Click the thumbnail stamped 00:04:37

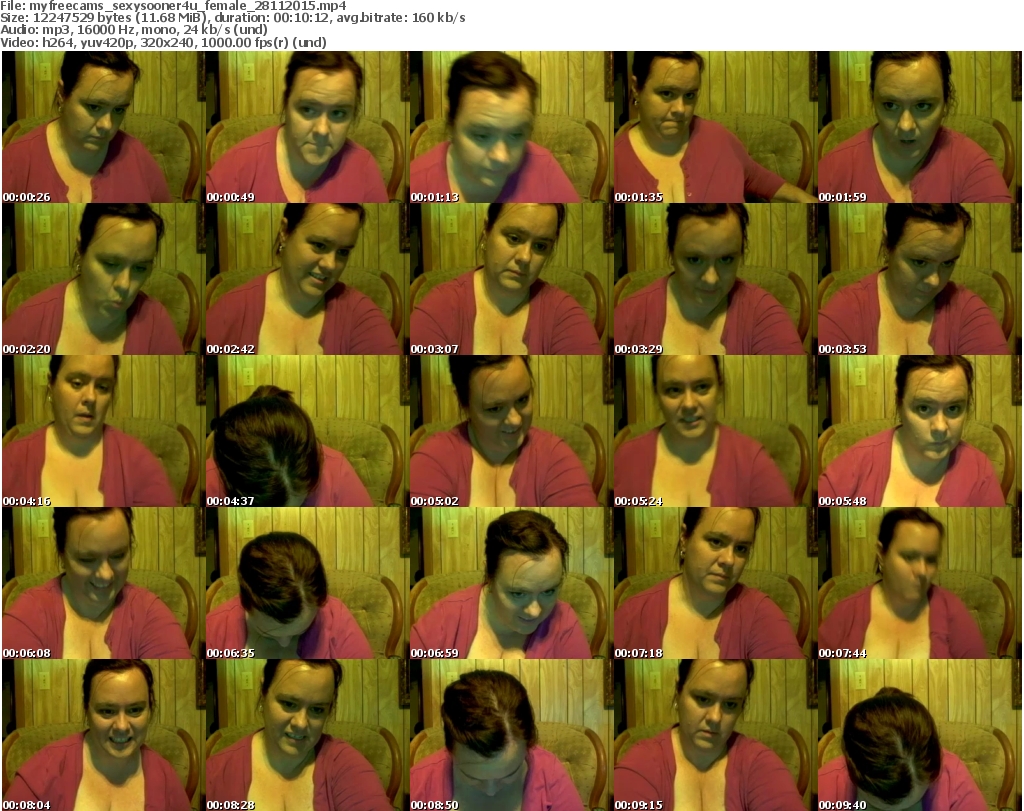pyautogui.click(x=307, y=432)
